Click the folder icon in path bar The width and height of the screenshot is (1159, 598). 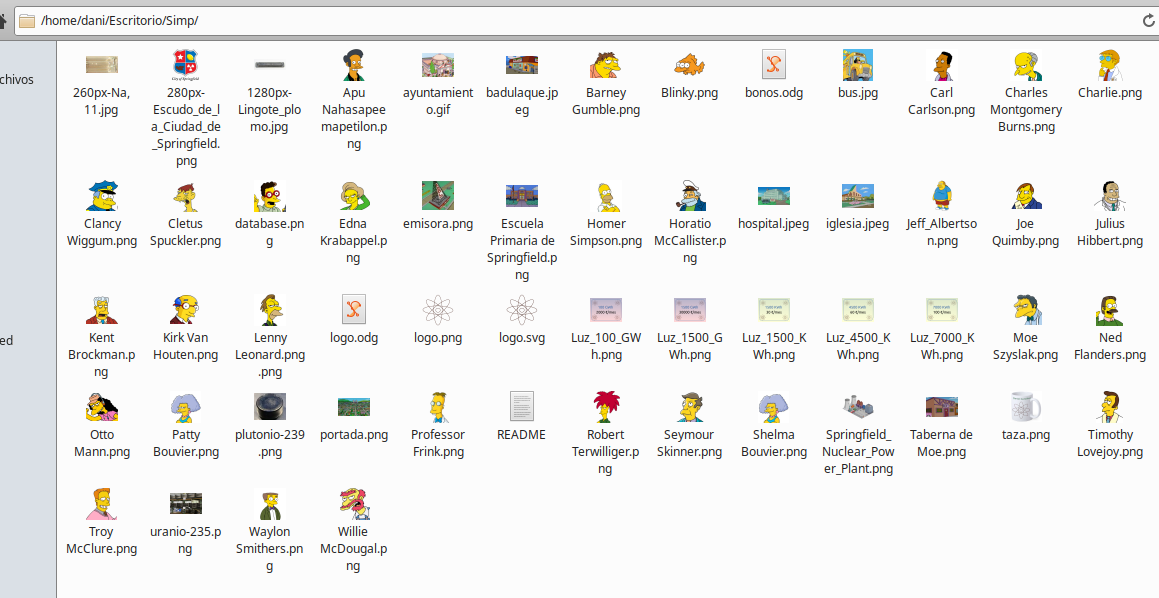click(x=27, y=20)
